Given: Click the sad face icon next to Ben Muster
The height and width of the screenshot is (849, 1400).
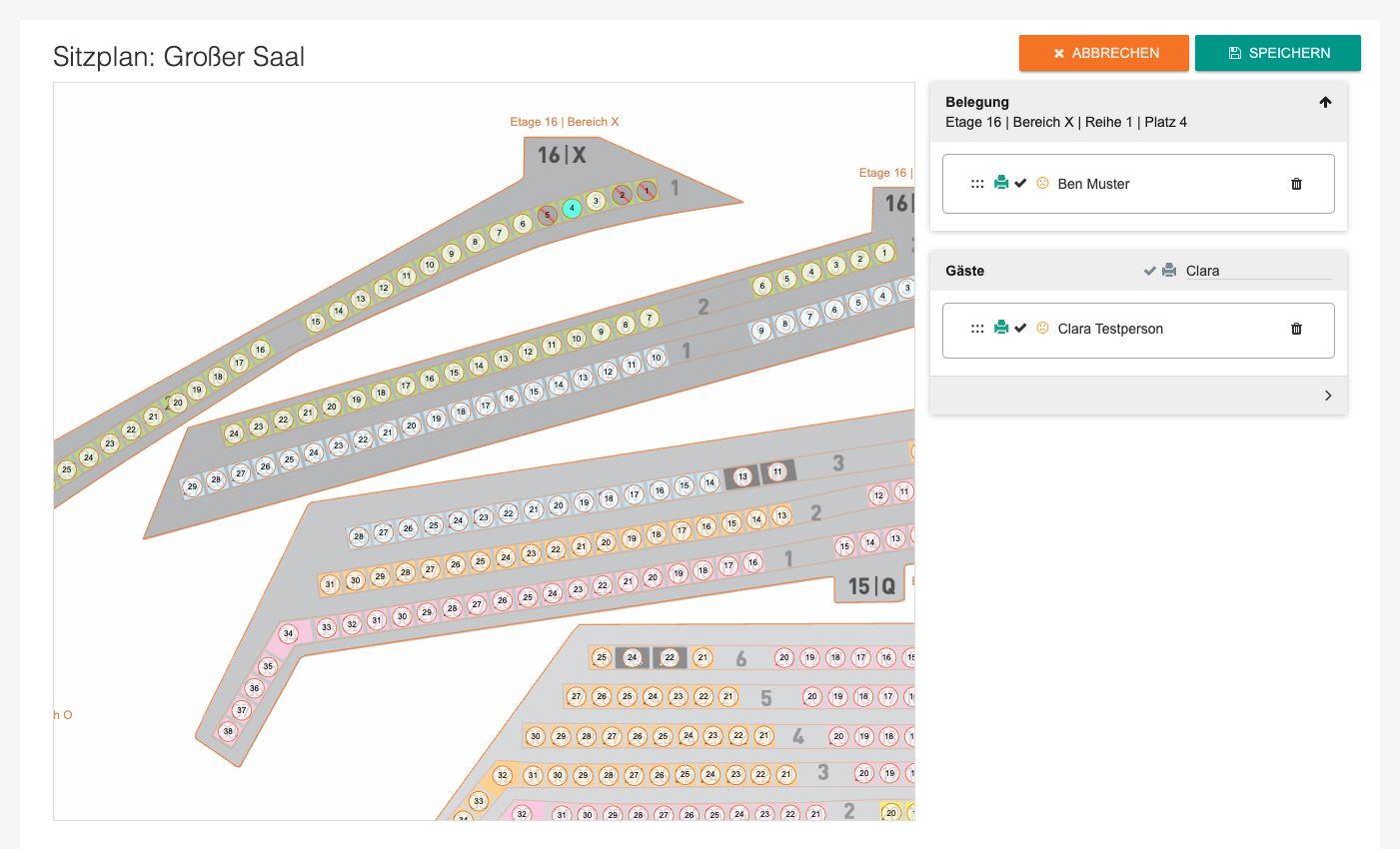Looking at the screenshot, I should 1042,183.
